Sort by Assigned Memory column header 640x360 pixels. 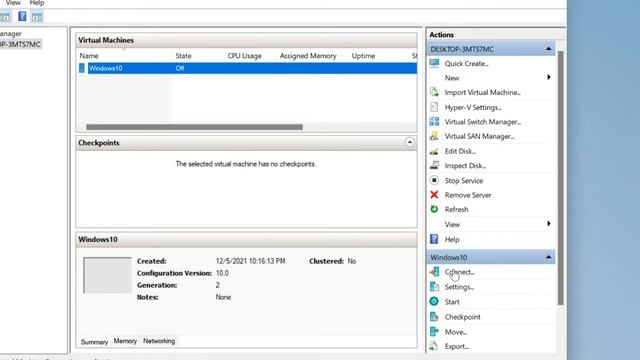point(308,56)
